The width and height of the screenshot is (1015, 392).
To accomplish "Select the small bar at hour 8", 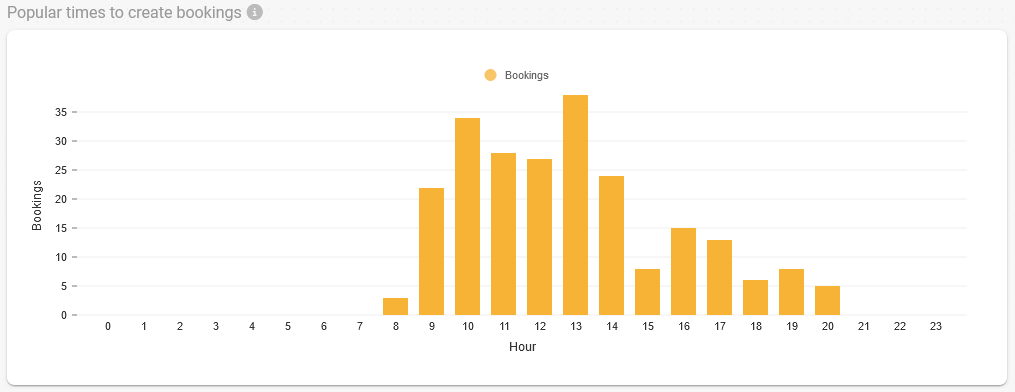I will click(396, 307).
